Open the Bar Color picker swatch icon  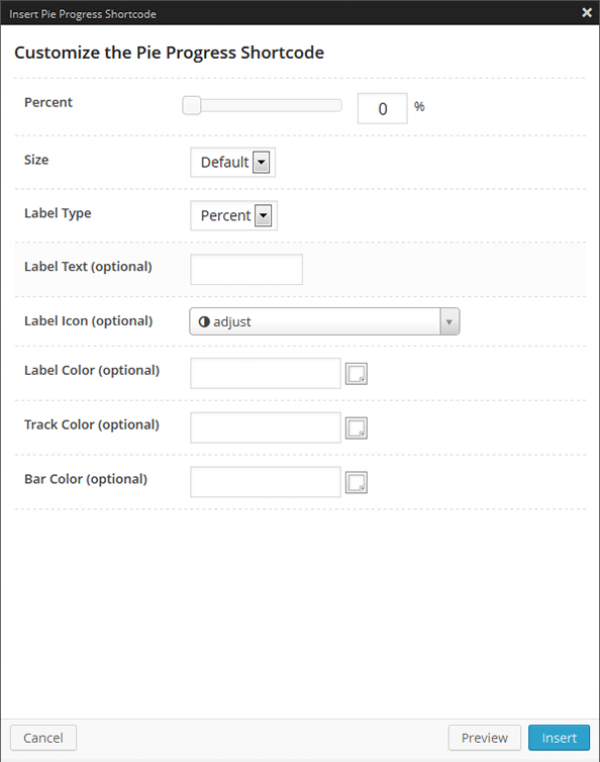pos(357,482)
